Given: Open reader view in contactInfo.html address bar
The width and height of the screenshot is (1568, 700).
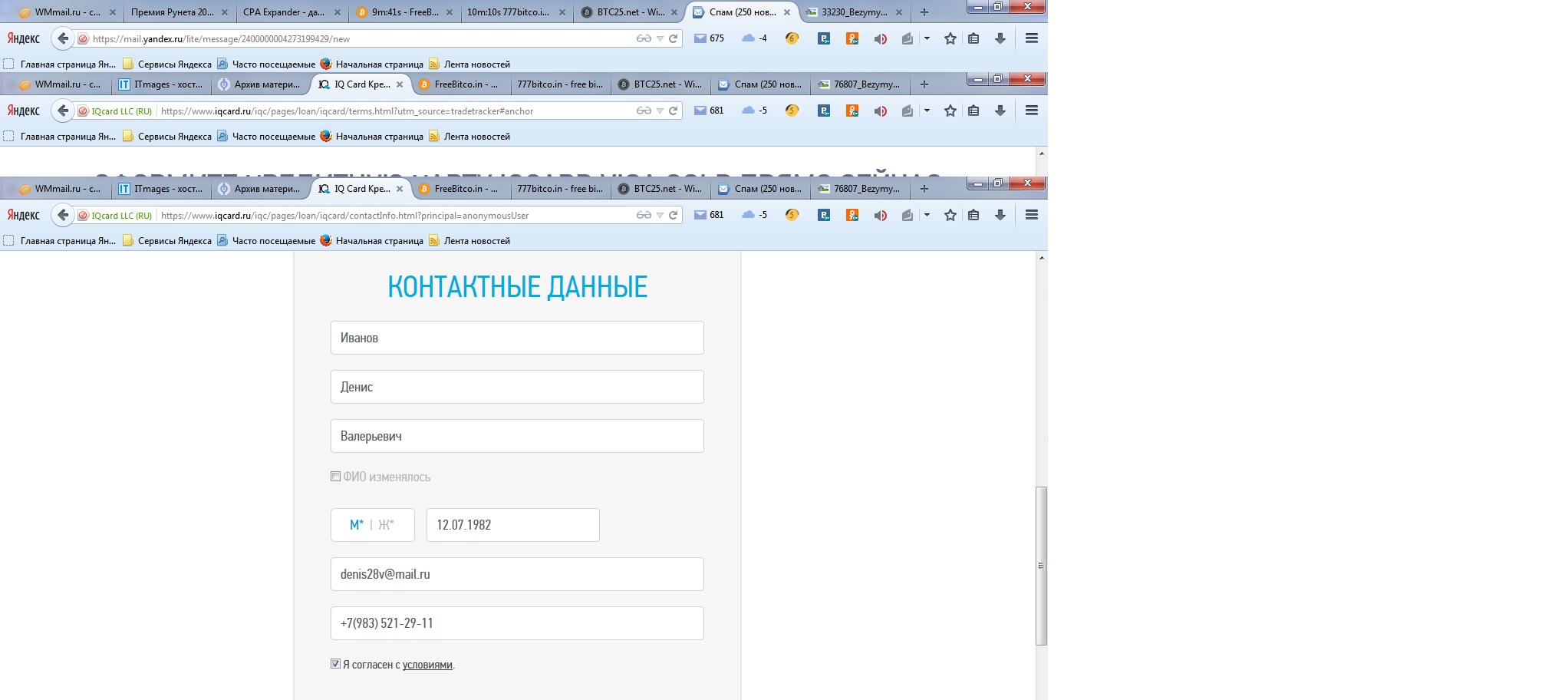Looking at the screenshot, I should click(x=644, y=216).
